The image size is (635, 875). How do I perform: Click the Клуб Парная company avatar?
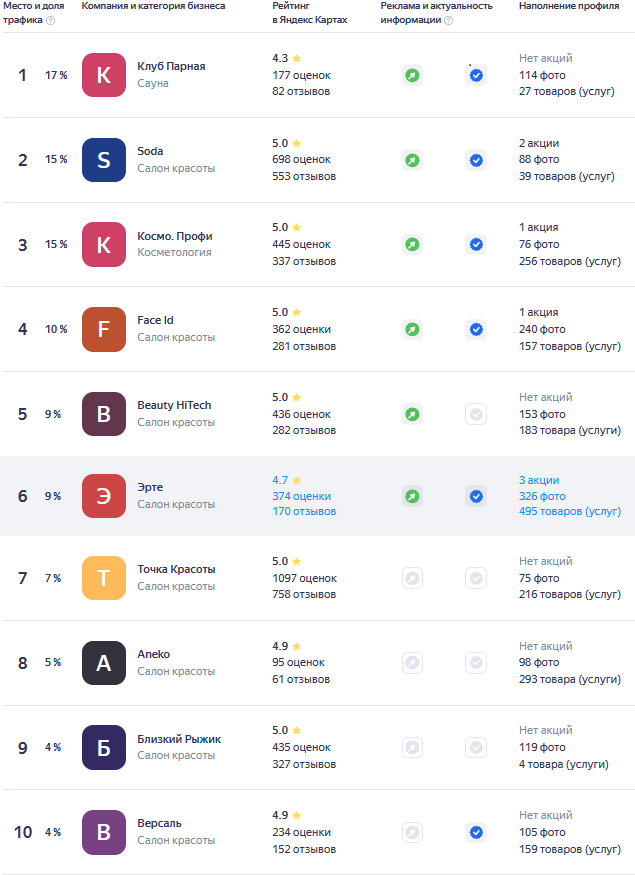click(104, 75)
